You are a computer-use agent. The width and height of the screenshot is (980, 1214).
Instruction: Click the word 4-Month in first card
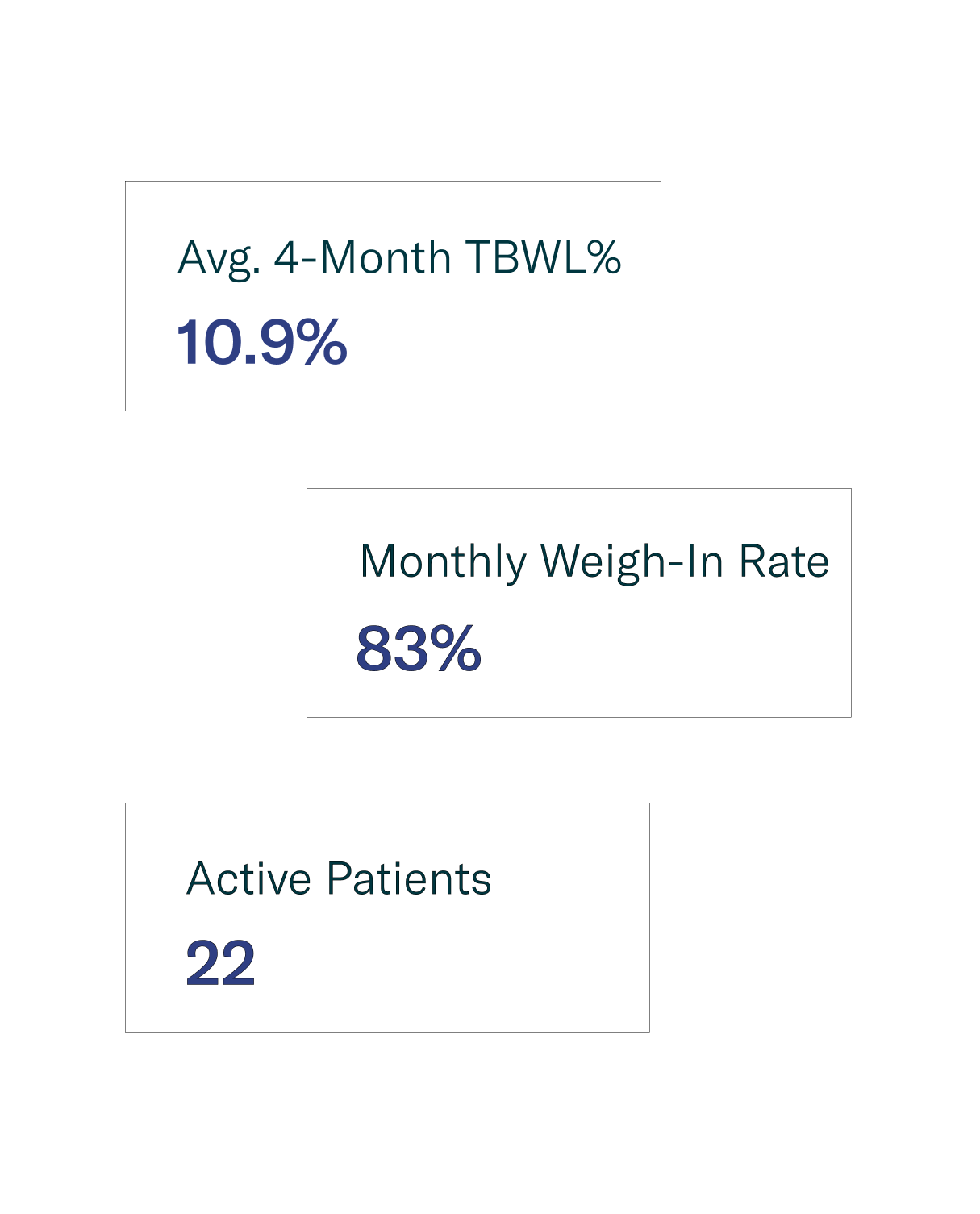[362, 257]
